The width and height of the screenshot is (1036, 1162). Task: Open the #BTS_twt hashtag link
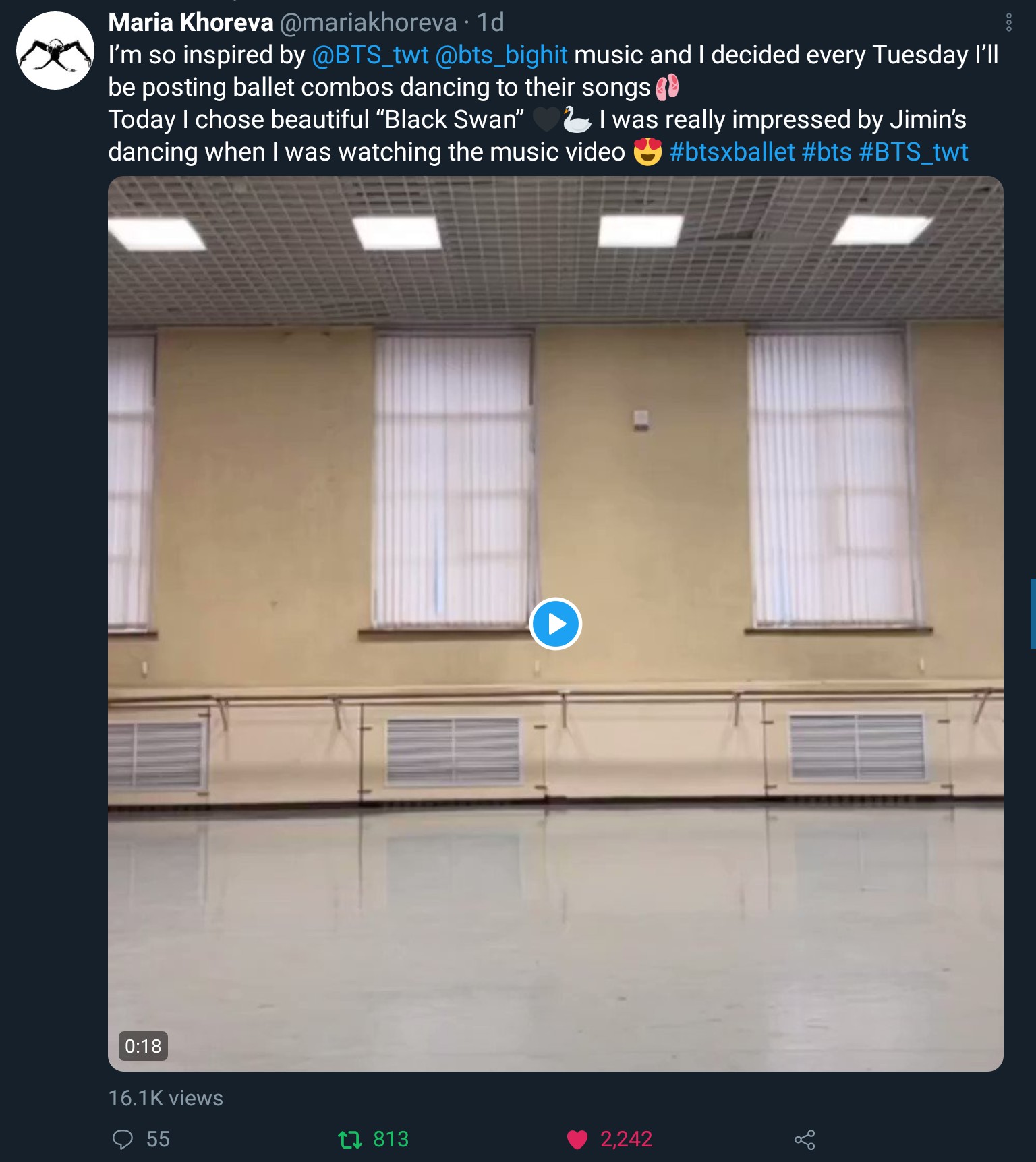click(x=914, y=152)
